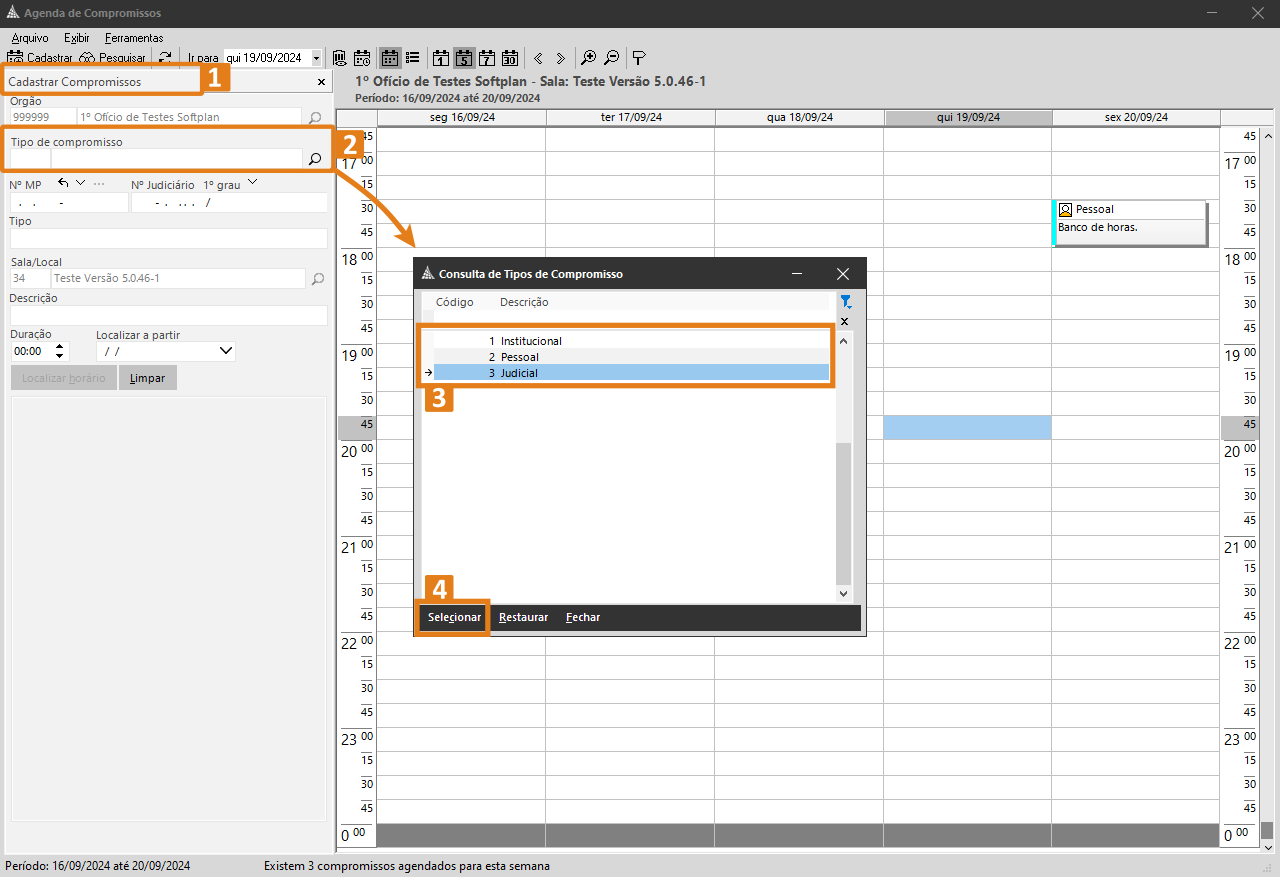Zoom in with magnifier plus icon
The width and height of the screenshot is (1280, 877).
[589, 58]
